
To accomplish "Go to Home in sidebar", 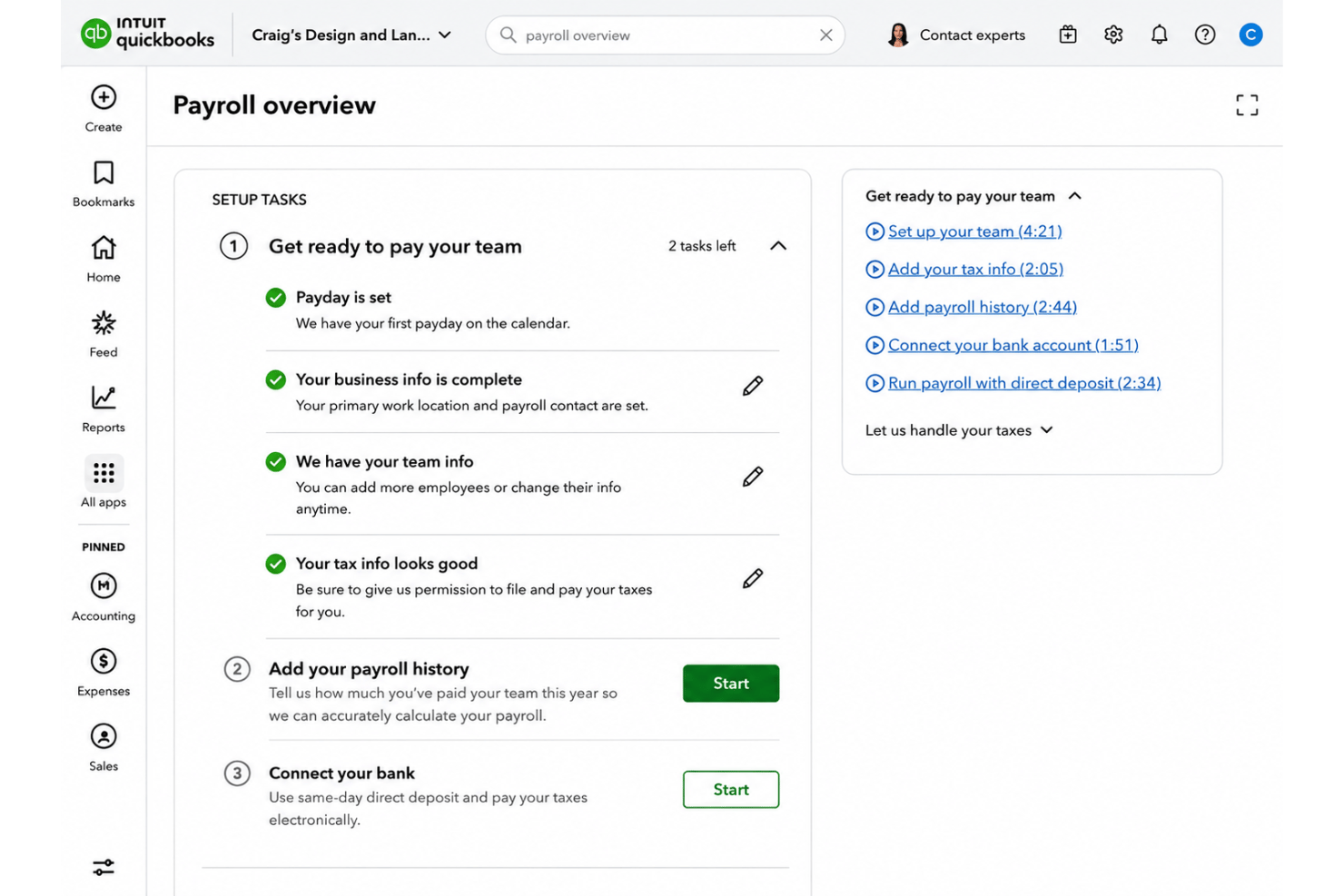I will point(104,259).
